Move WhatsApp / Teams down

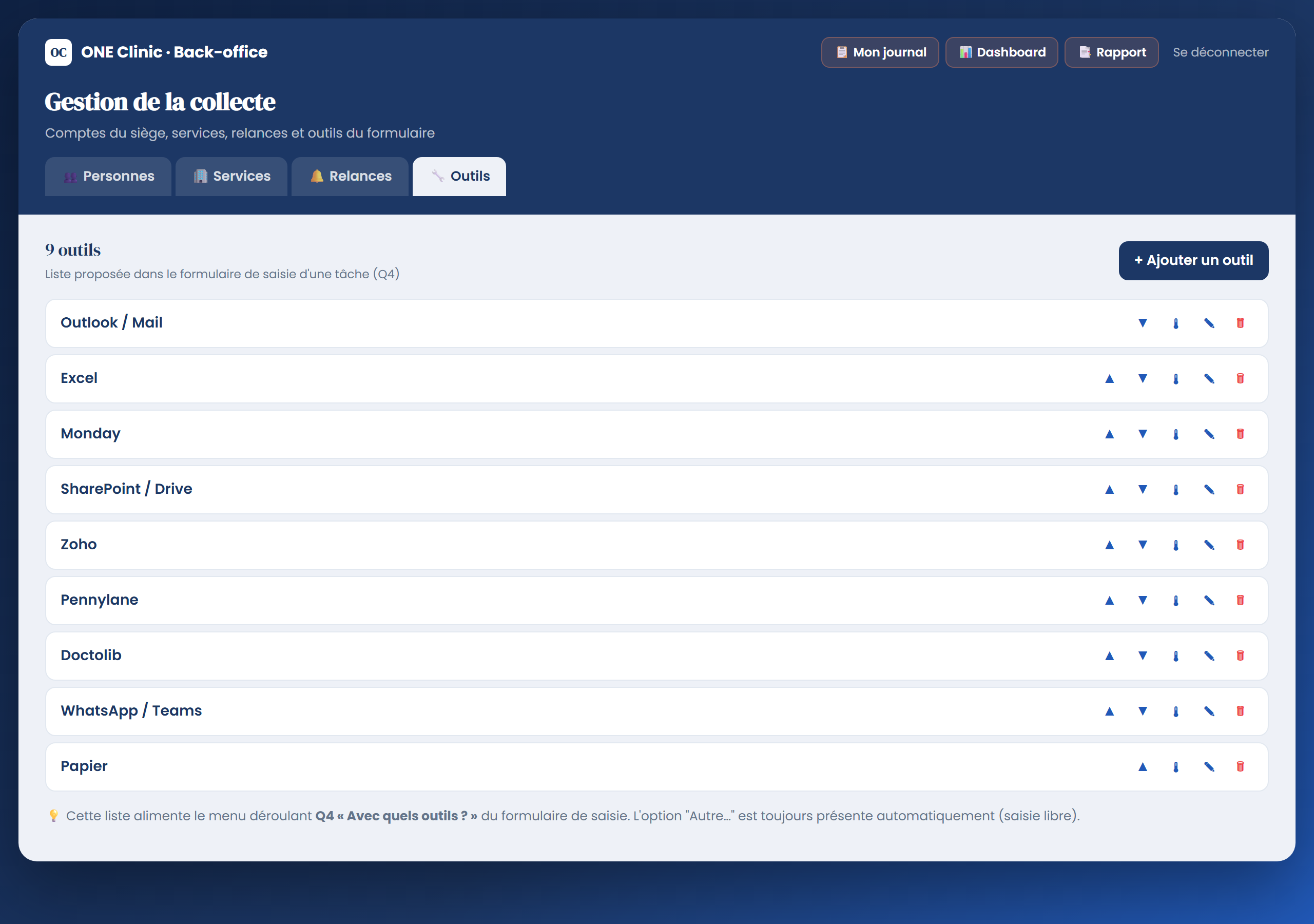pyautogui.click(x=1143, y=711)
